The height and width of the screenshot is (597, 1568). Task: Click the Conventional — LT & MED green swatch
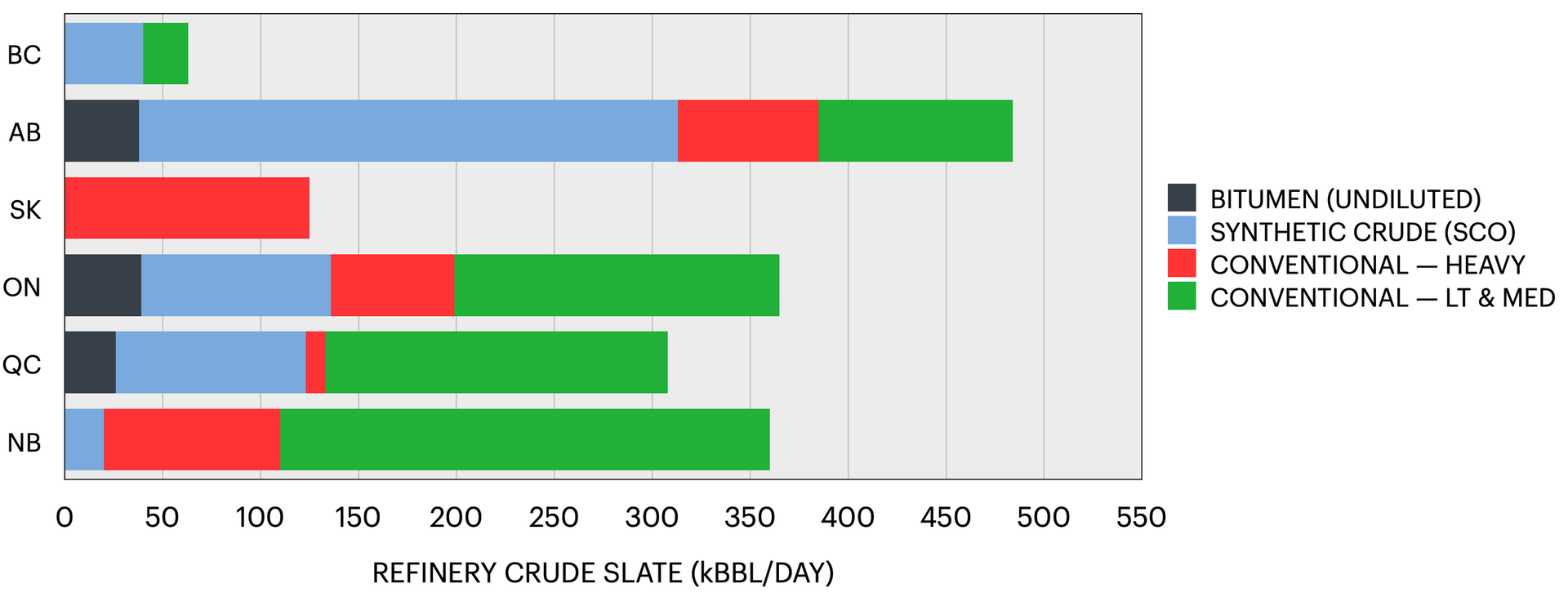pyautogui.click(x=1182, y=296)
